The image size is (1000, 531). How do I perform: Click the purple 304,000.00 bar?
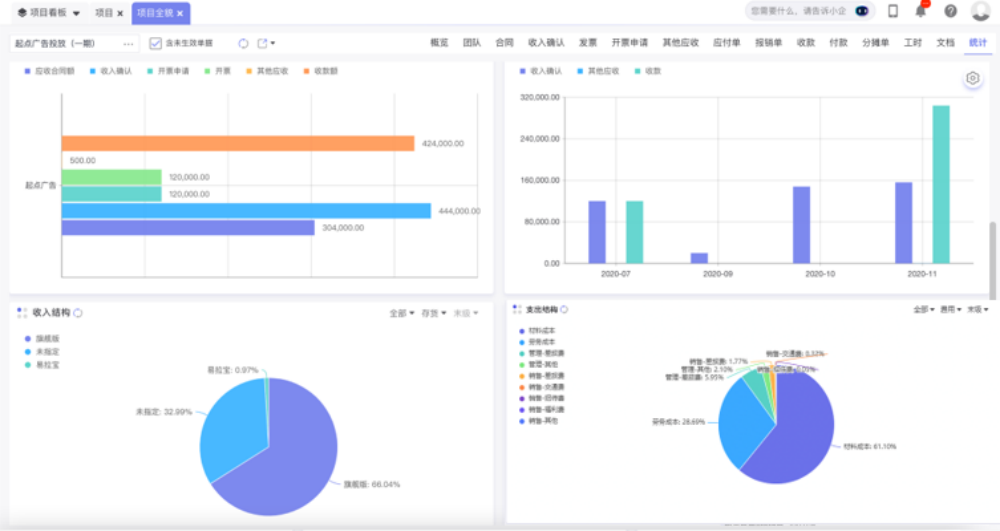pos(188,228)
